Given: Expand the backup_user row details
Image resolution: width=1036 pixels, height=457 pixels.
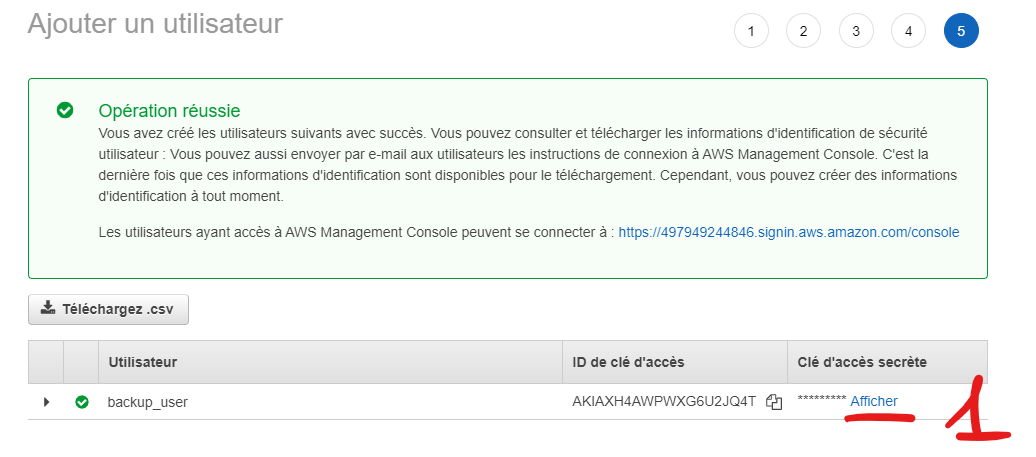Looking at the screenshot, I should click(x=46, y=402).
